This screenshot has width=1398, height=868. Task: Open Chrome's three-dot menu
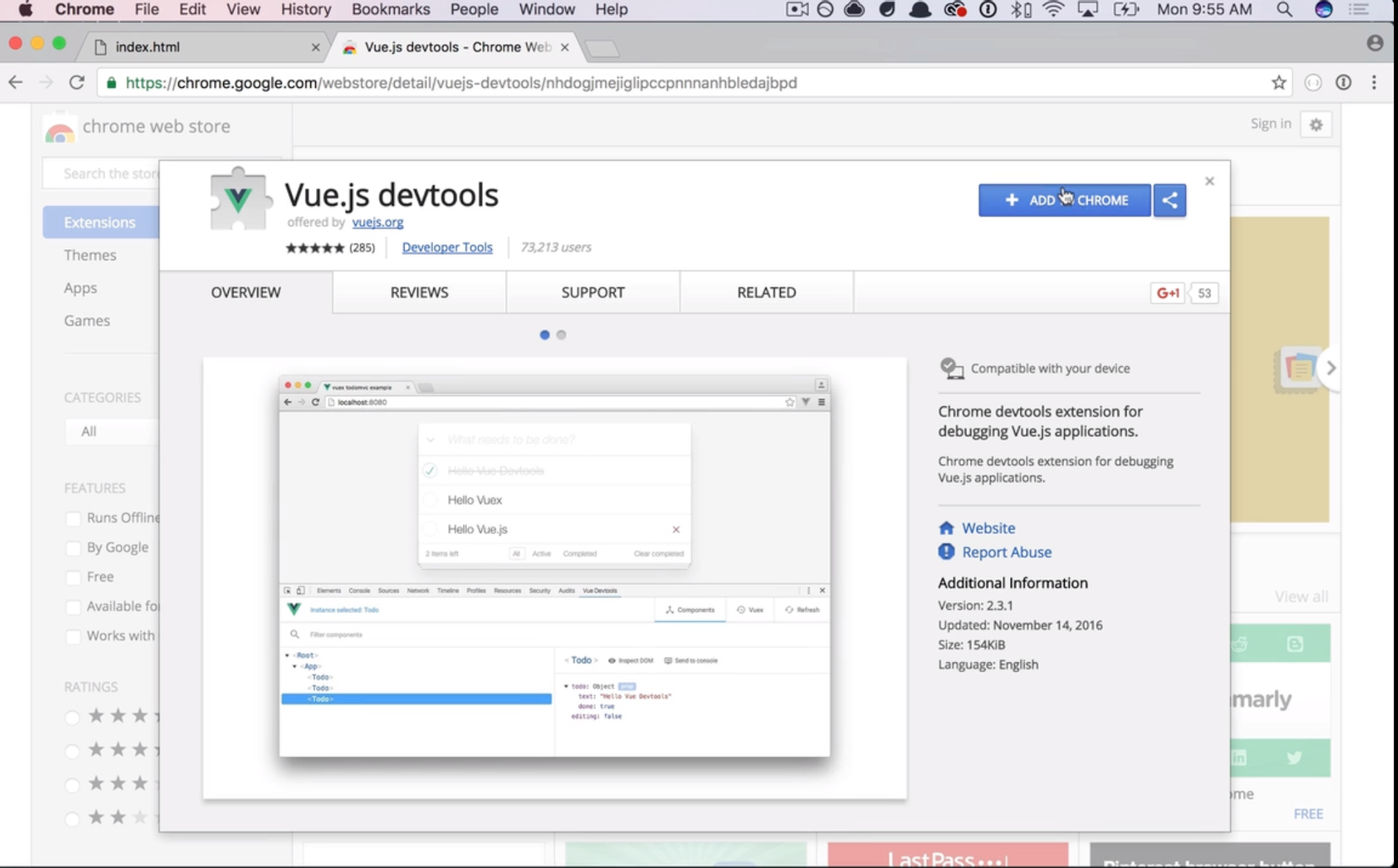tap(1374, 82)
